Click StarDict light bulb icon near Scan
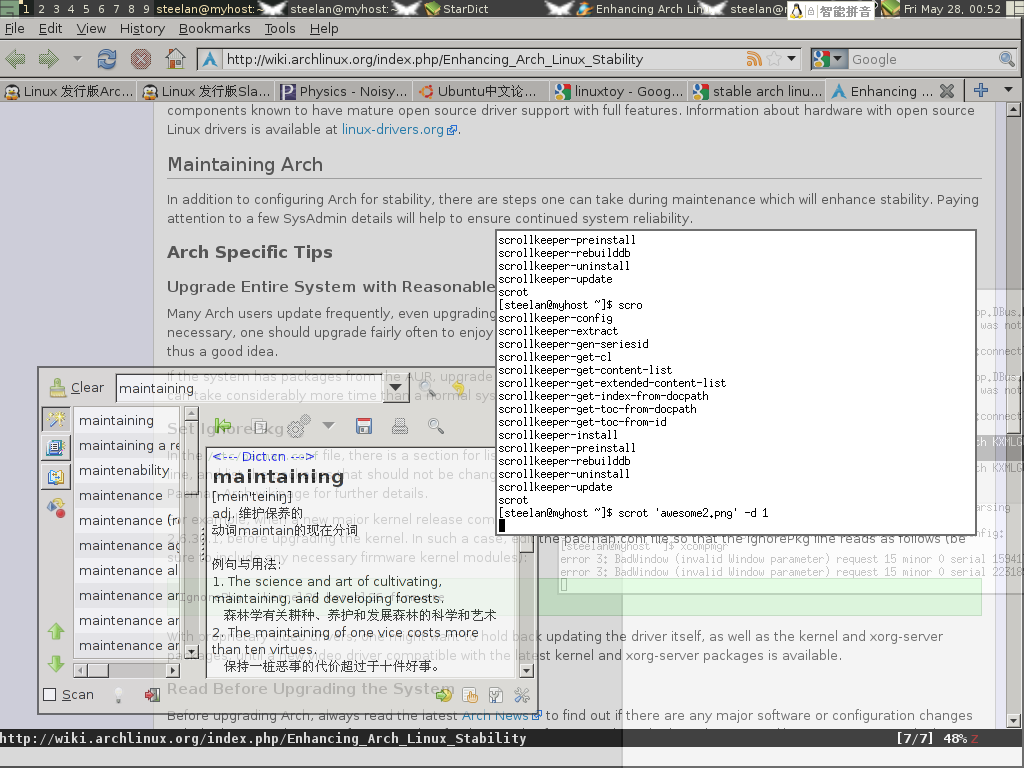 [x=118, y=696]
